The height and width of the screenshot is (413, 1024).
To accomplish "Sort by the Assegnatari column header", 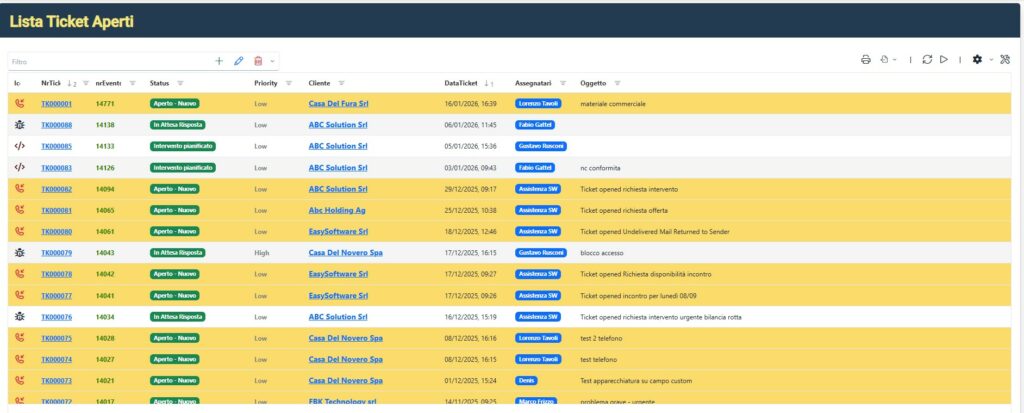I will point(535,83).
